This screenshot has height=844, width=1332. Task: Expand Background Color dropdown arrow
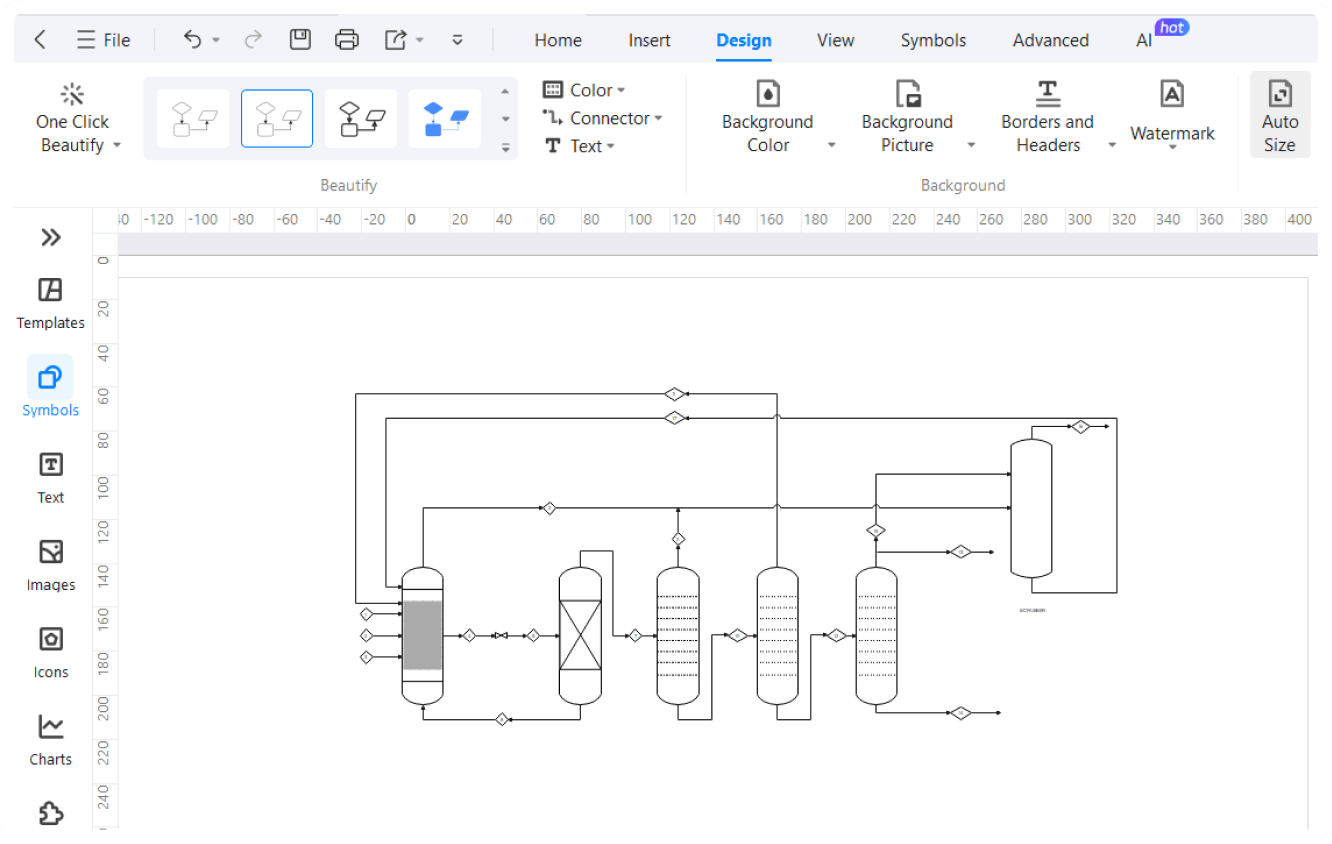tap(831, 146)
